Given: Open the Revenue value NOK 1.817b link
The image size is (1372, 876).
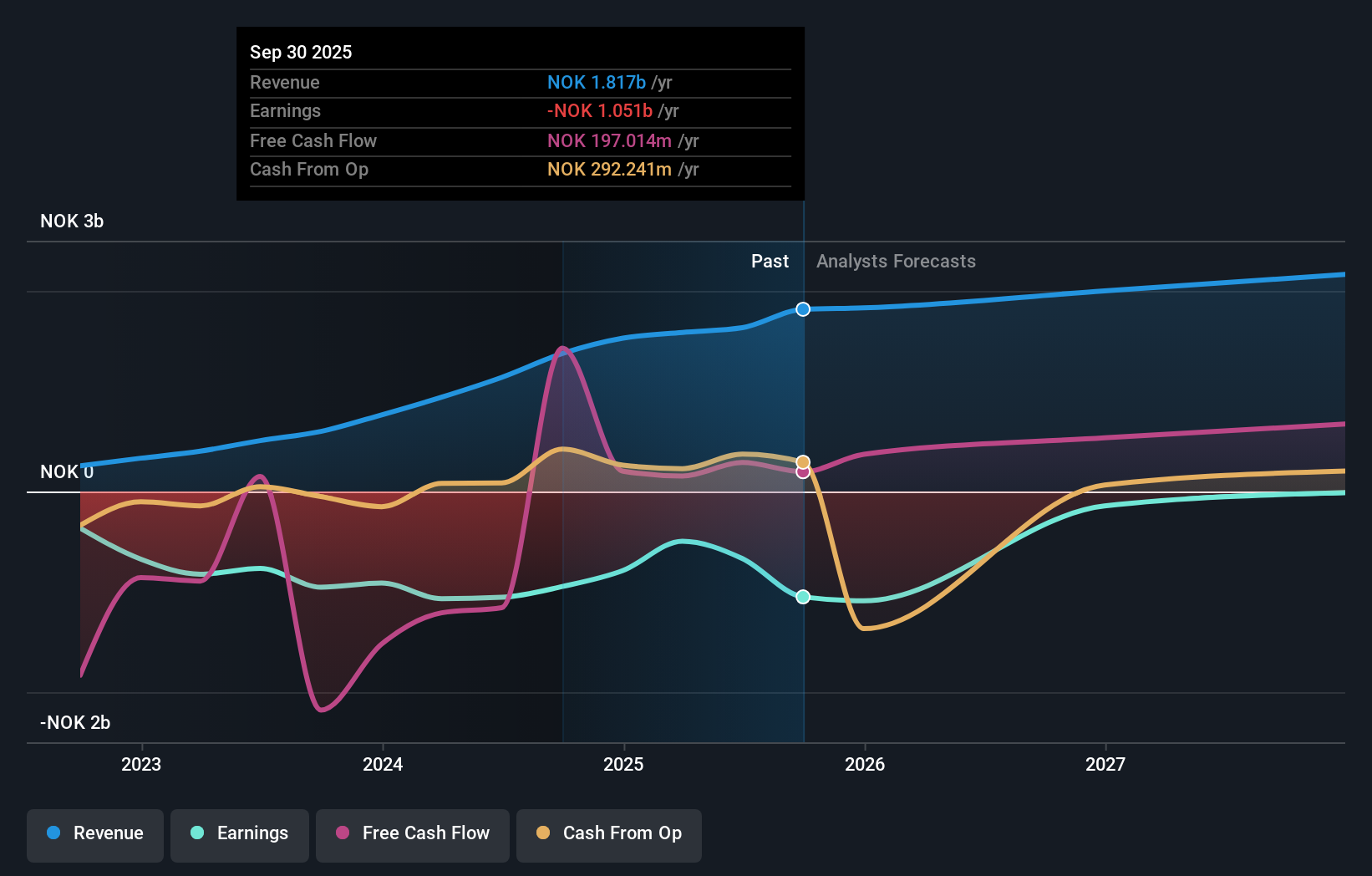Looking at the screenshot, I should coord(597,82).
